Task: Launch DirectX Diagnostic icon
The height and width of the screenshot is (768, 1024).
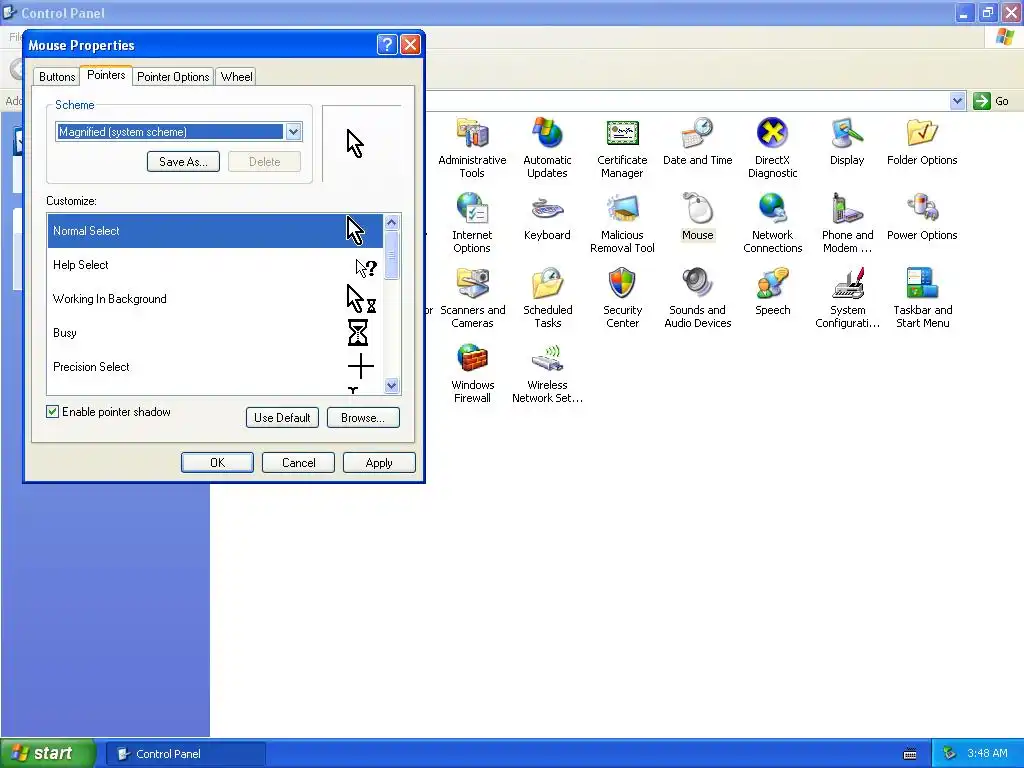Action: click(773, 148)
